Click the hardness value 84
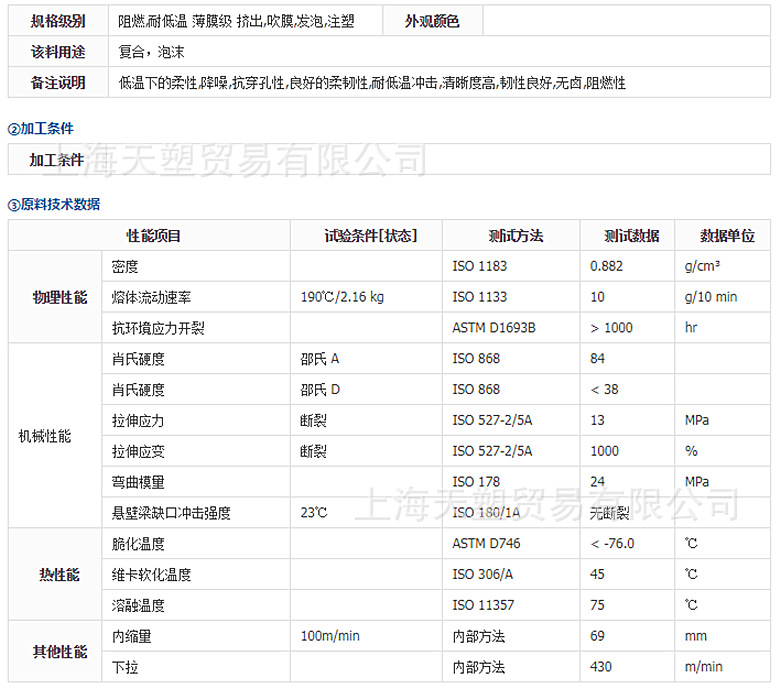This screenshot has width=780, height=688. (597, 359)
